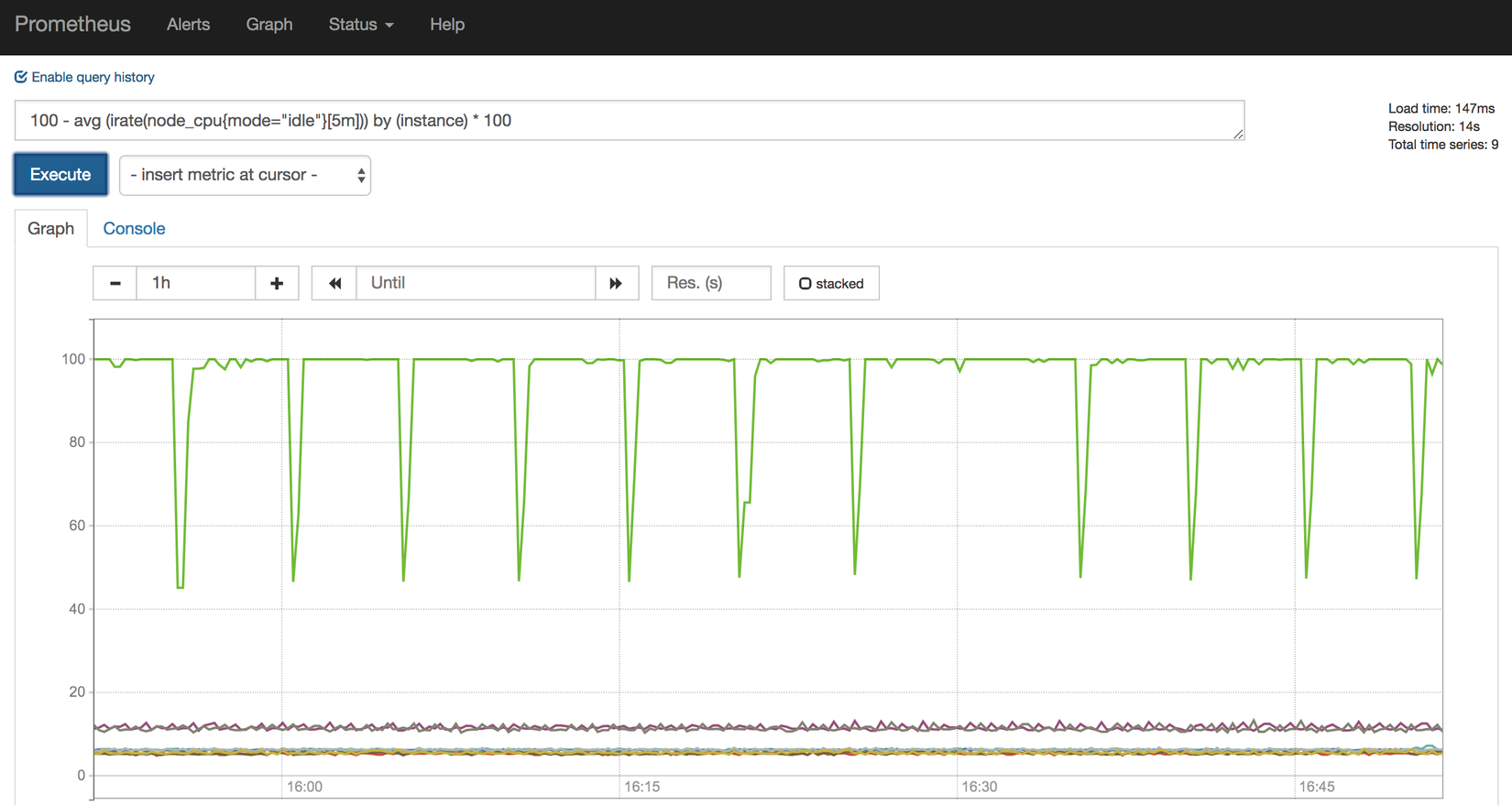
Task: Open the Status dropdown menu
Action: 361,25
